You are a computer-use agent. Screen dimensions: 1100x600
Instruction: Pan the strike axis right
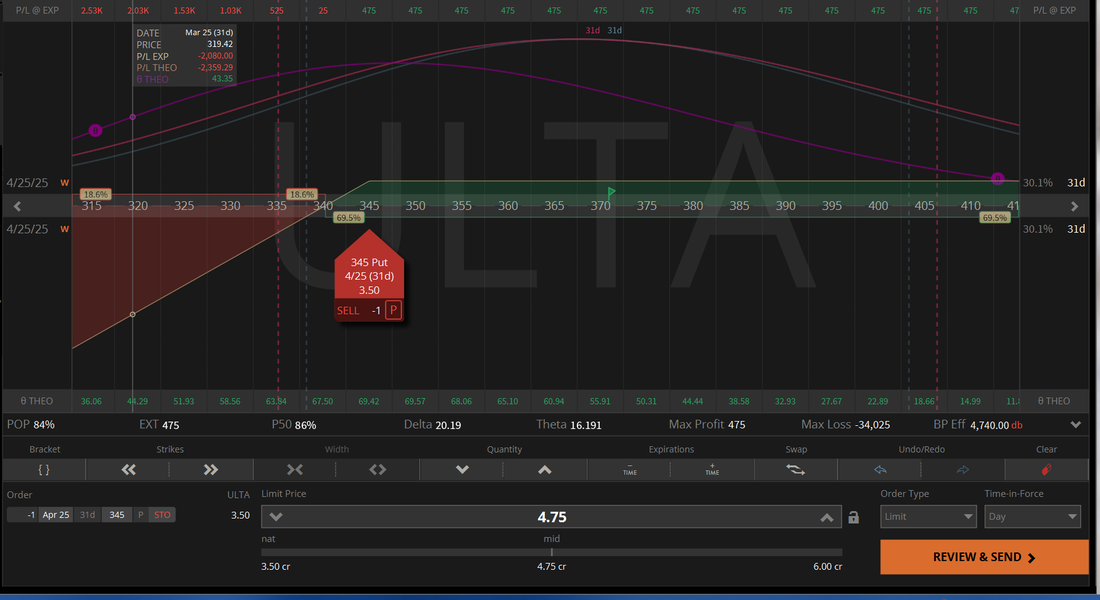[1074, 206]
